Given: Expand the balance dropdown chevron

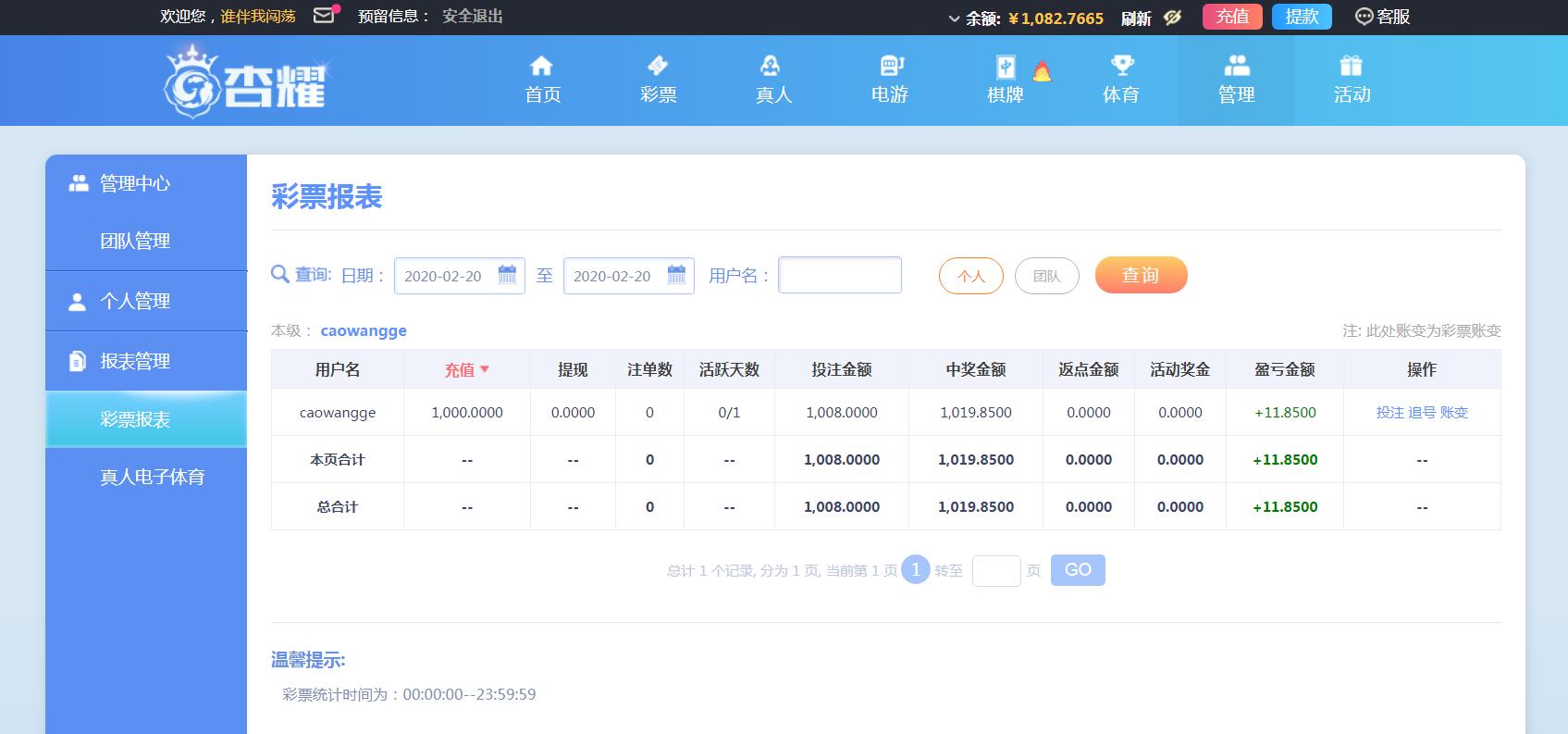Looking at the screenshot, I should point(954,19).
